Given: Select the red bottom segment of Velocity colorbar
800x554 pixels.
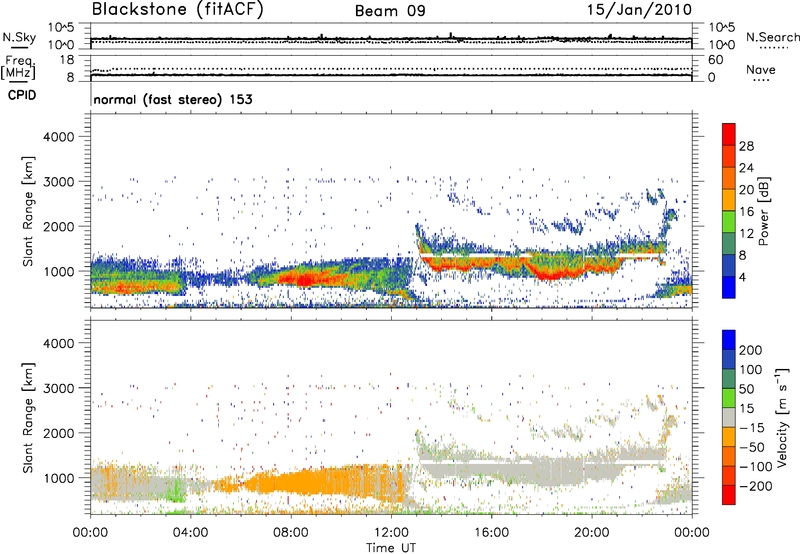Looking at the screenshot, I should 729,495.
